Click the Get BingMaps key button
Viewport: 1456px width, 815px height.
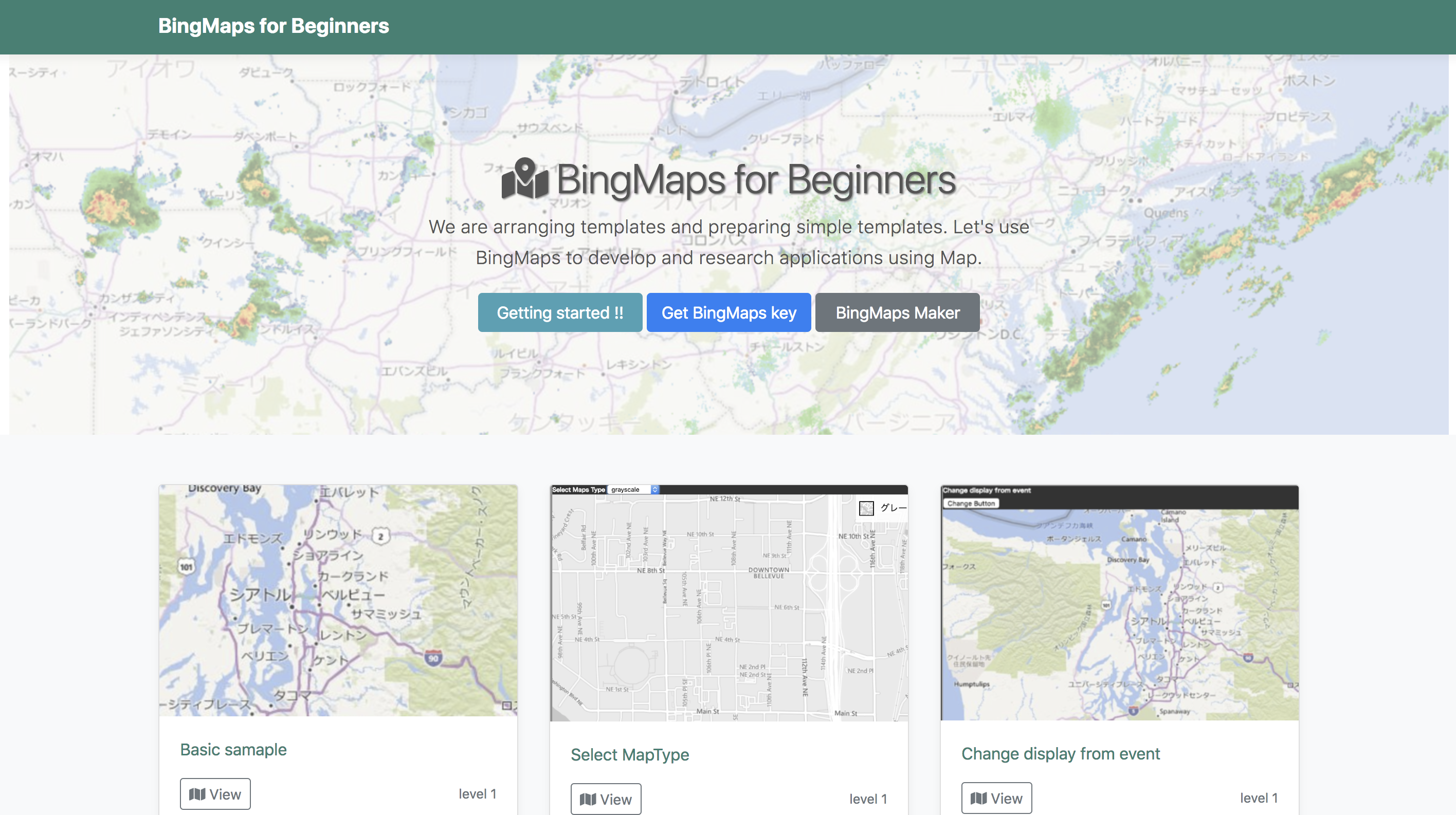click(729, 312)
